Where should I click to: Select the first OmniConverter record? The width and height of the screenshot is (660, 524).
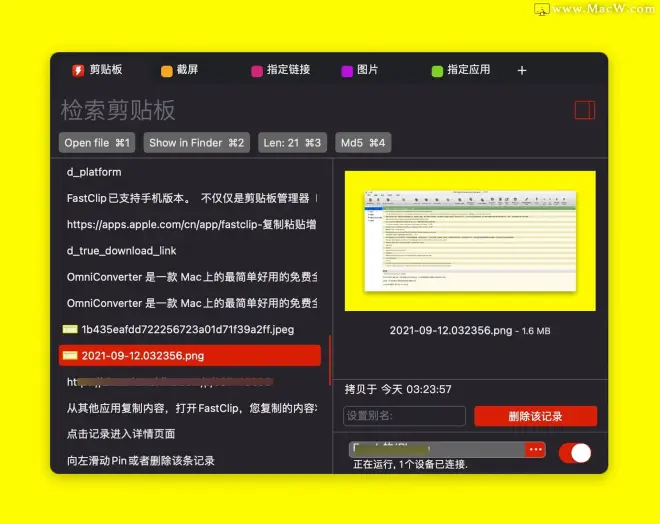tap(190, 277)
